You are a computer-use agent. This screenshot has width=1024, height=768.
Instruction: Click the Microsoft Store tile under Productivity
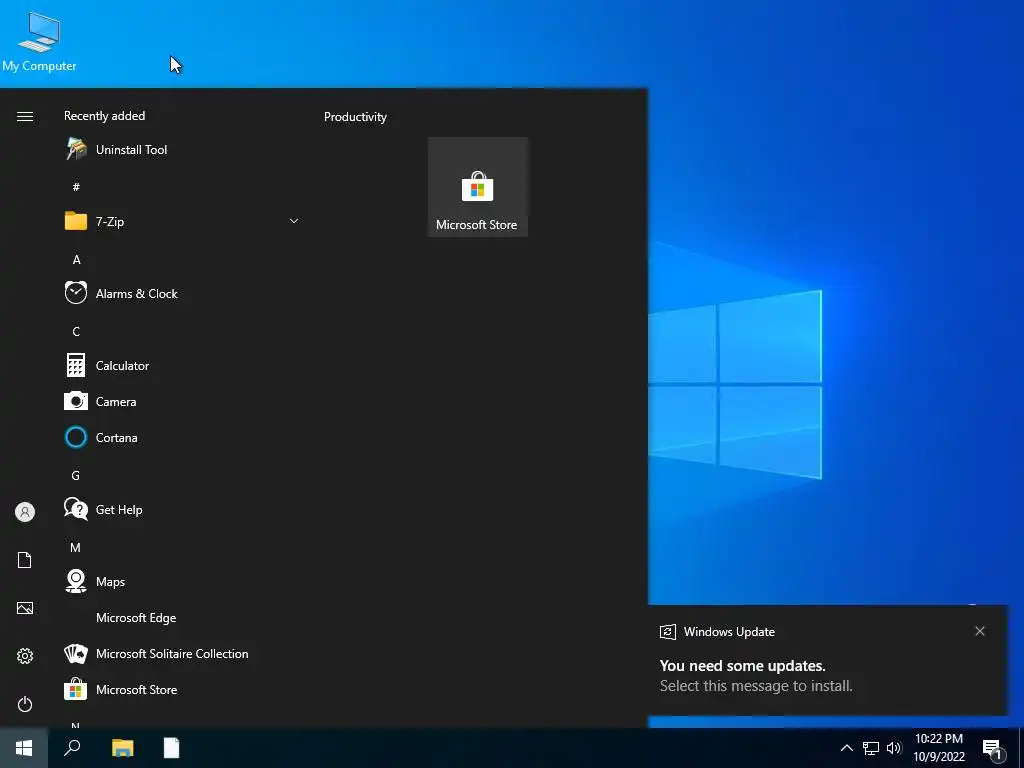point(477,187)
